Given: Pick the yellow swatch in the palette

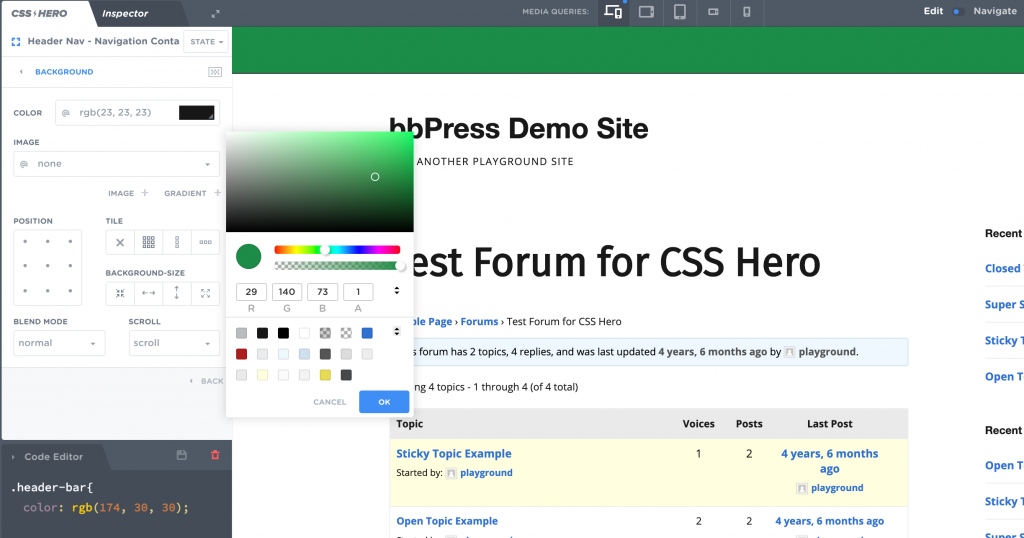Looking at the screenshot, I should point(325,375).
